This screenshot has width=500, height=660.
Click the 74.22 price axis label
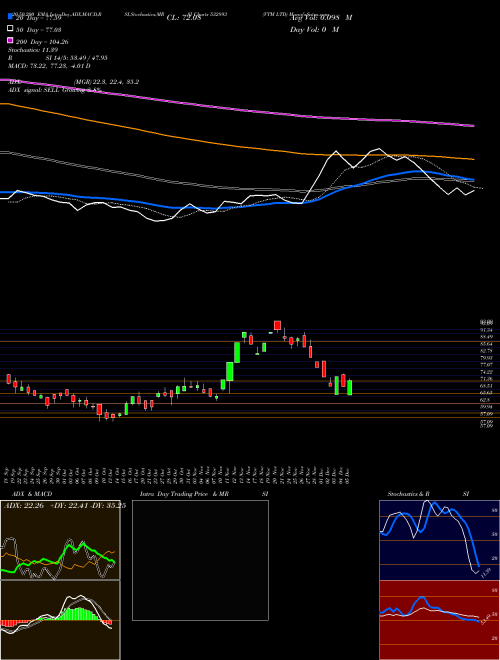487,372
